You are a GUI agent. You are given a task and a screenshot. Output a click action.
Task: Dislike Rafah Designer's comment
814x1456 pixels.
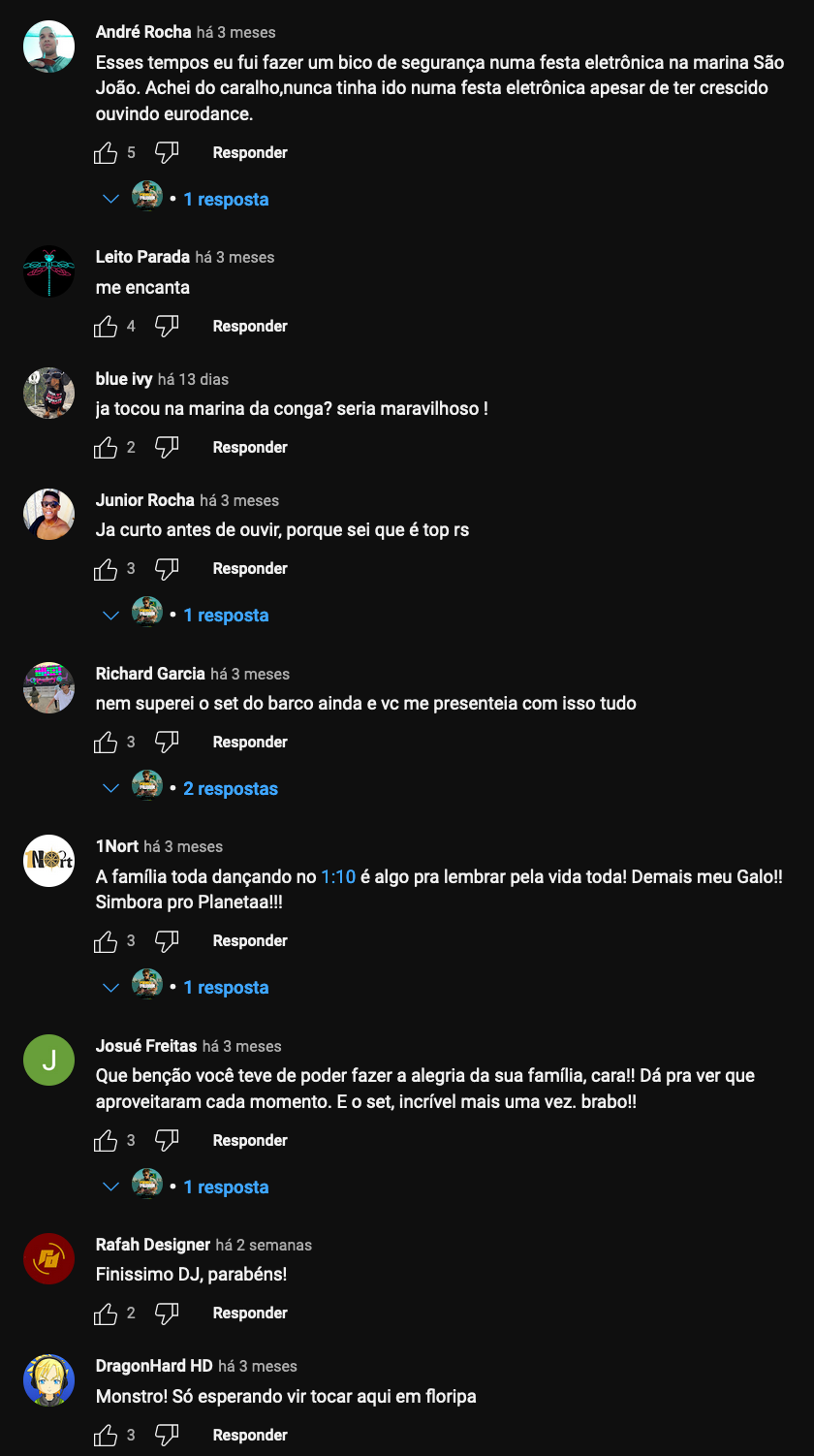click(x=168, y=1313)
